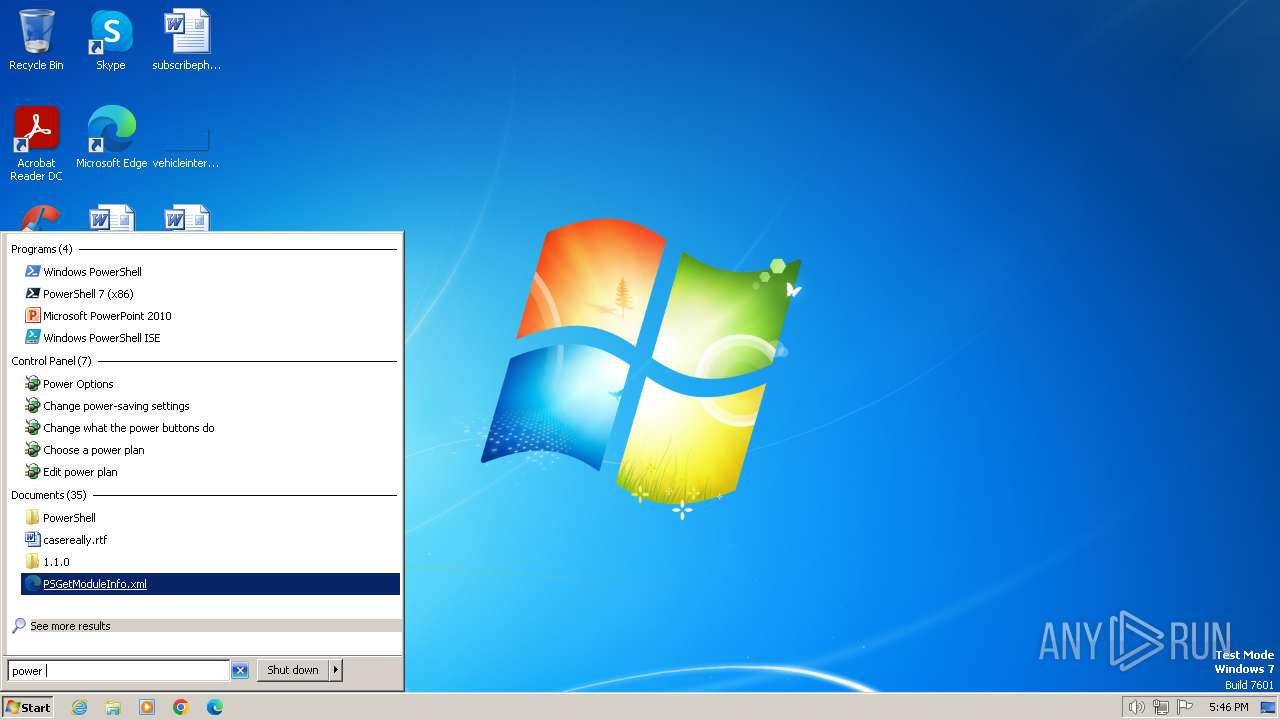Image resolution: width=1280 pixels, height=720 pixels.
Task: Launch Windows Media Player from taskbar
Action: click(147, 707)
